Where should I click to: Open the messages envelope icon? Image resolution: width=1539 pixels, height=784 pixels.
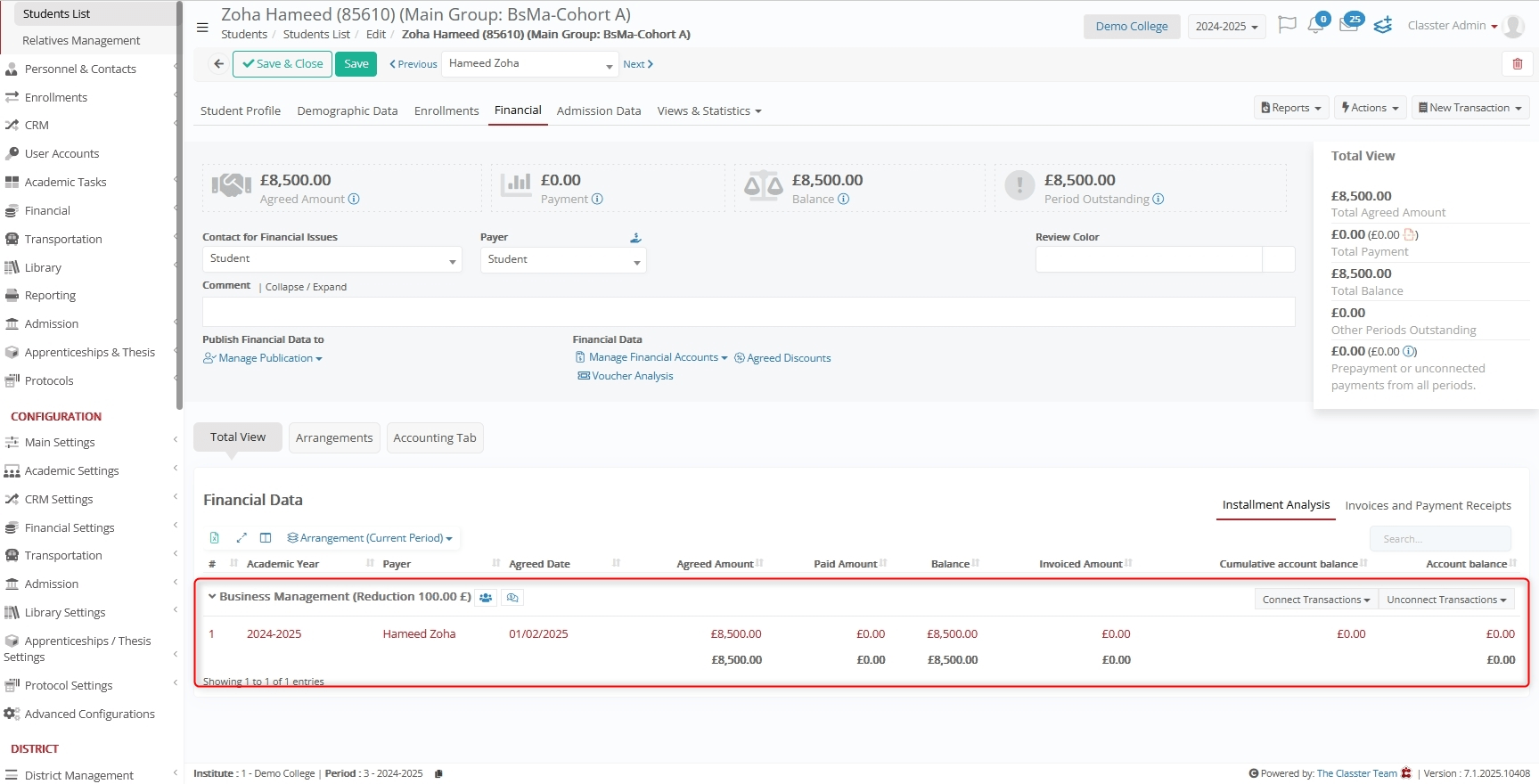pyautogui.click(x=1348, y=26)
